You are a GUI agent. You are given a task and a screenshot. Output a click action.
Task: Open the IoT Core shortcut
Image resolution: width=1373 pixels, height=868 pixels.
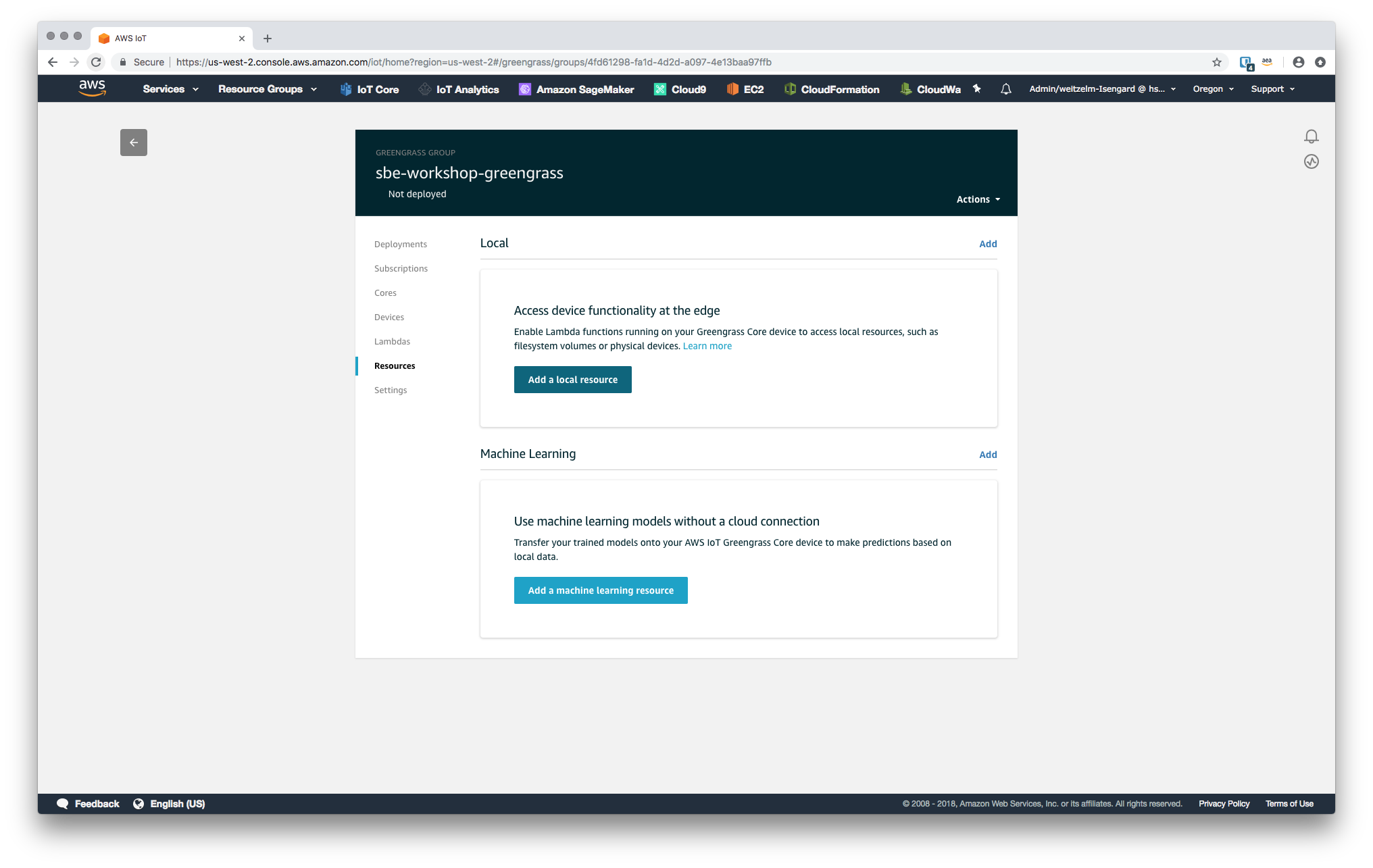pos(370,89)
